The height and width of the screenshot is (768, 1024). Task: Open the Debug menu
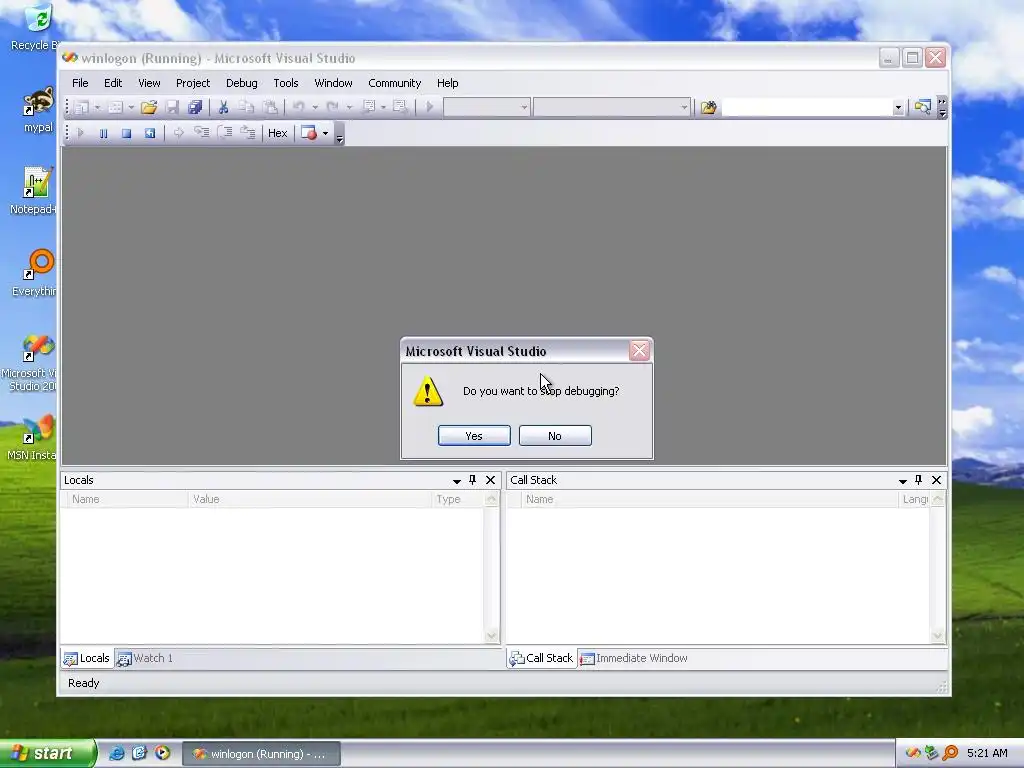pos(242,83)
